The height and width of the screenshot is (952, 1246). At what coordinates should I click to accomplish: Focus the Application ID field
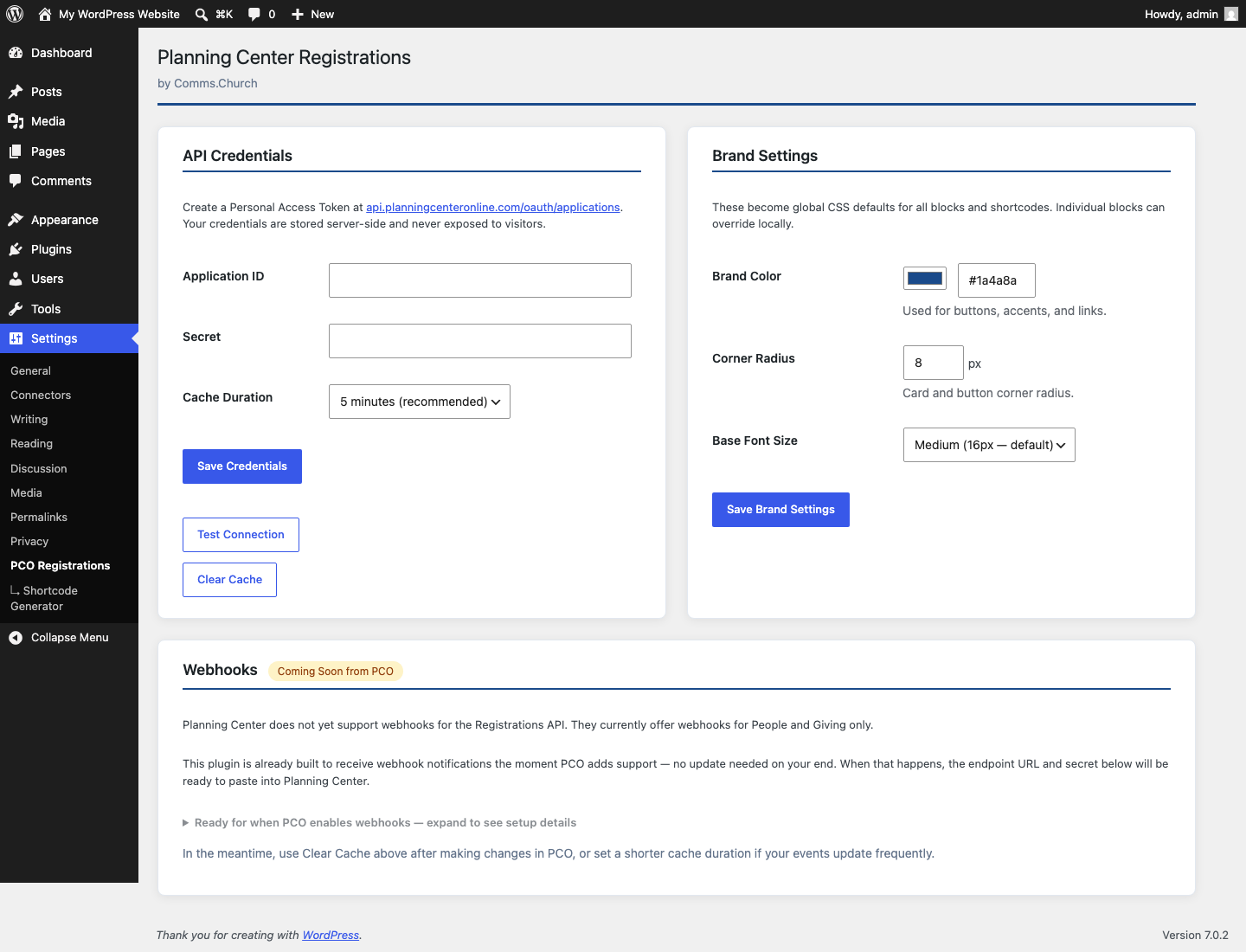tap(480, 280)
